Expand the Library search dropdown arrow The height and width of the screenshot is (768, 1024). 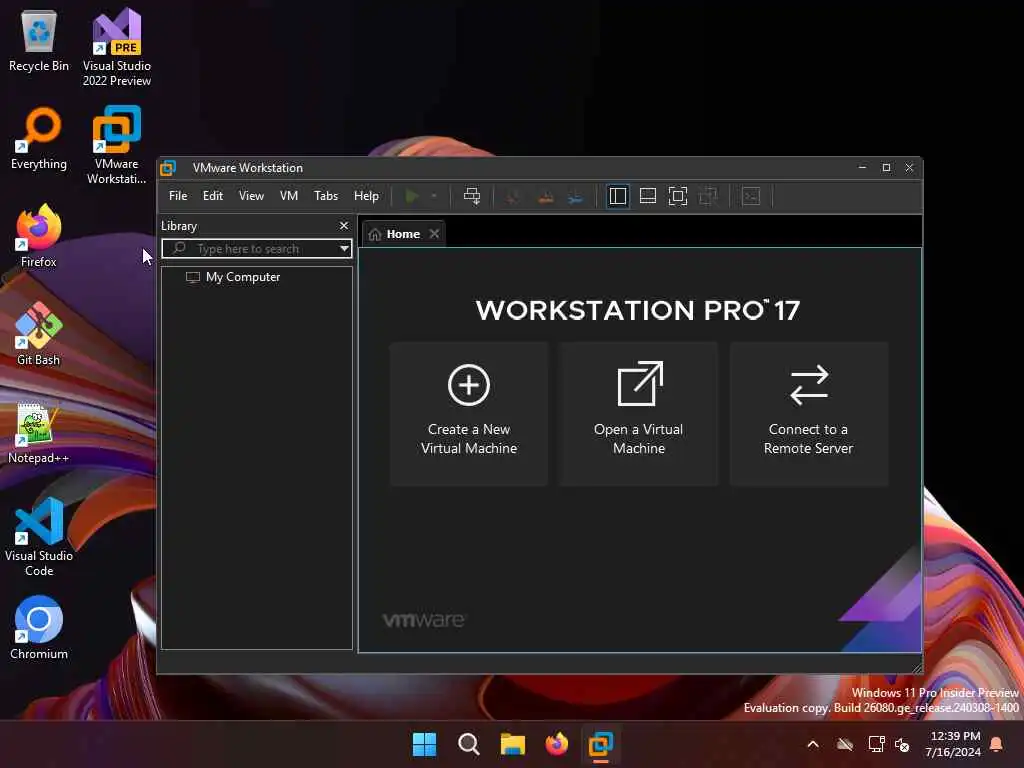344,249
